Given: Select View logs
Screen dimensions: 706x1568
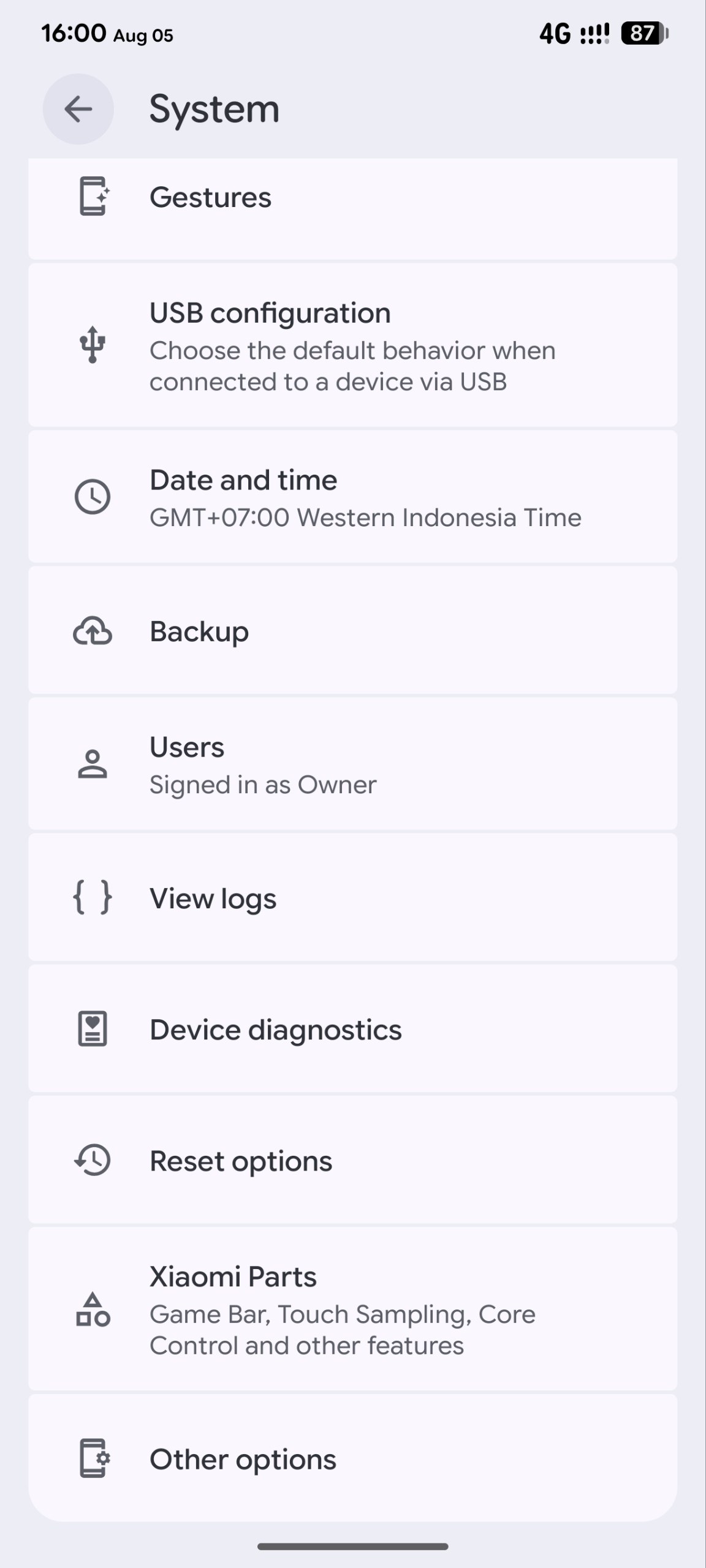Looking at the screenshot, I should click(353, 897).
